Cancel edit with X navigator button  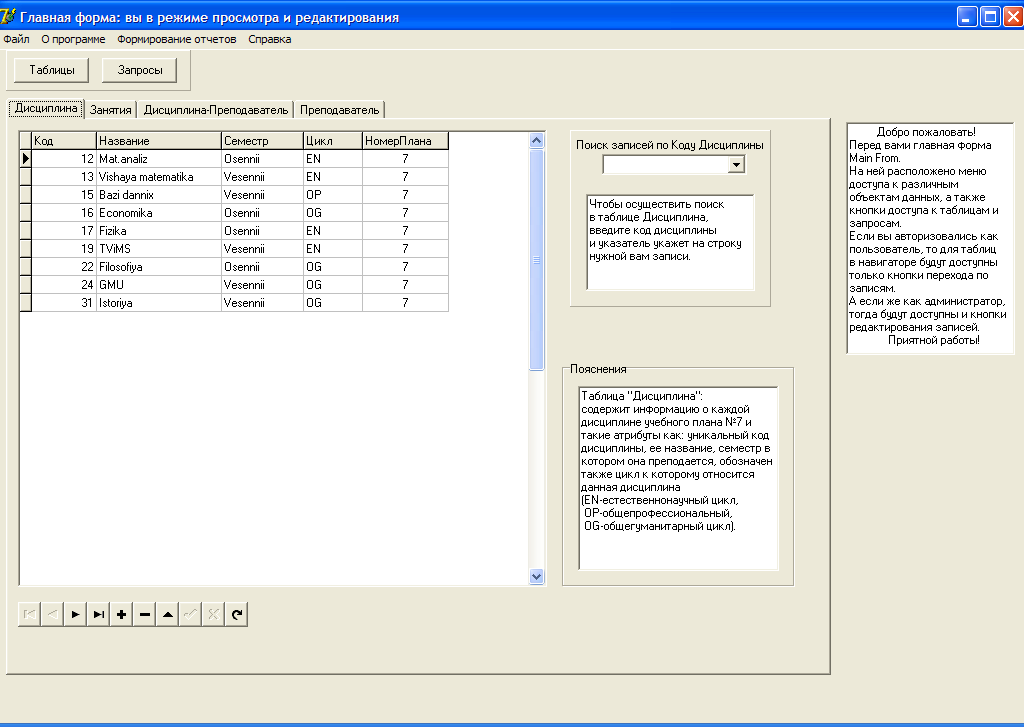213,614
